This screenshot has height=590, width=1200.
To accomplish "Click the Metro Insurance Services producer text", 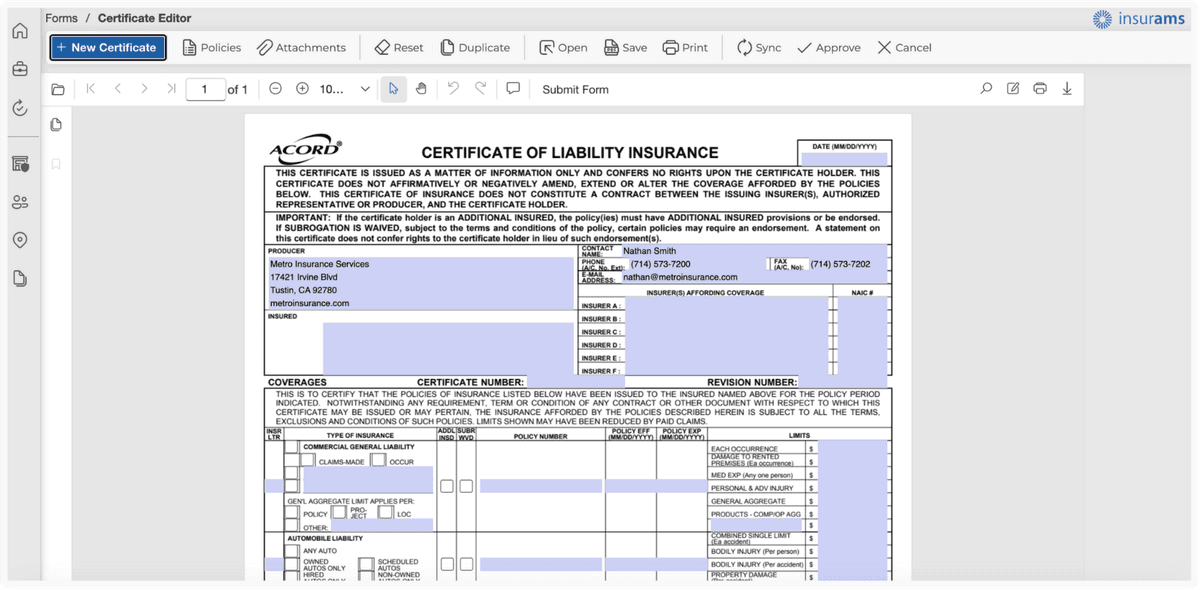I will pos(319,264).
